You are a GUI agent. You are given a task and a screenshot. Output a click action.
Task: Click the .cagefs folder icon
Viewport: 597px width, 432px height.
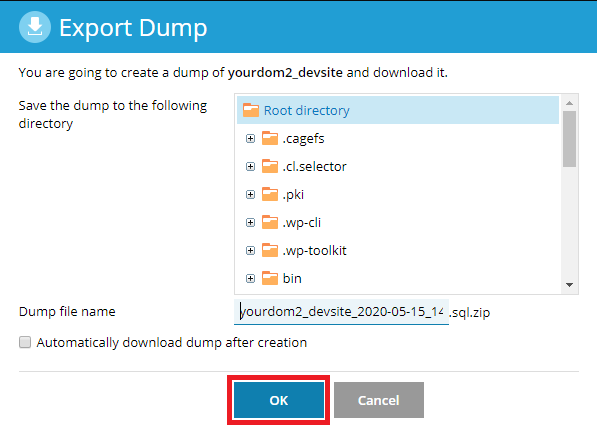click(x=270, y=138)
